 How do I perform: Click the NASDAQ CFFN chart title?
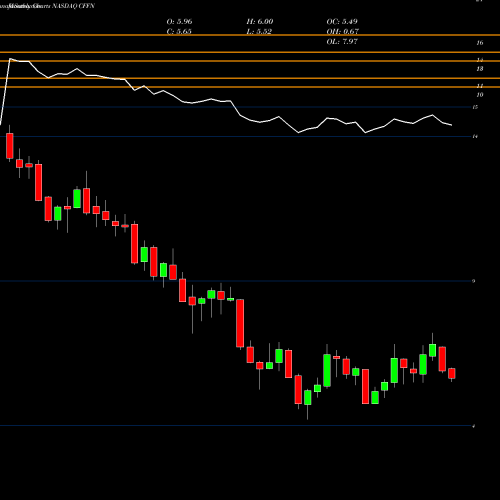(x=74, y=6)
